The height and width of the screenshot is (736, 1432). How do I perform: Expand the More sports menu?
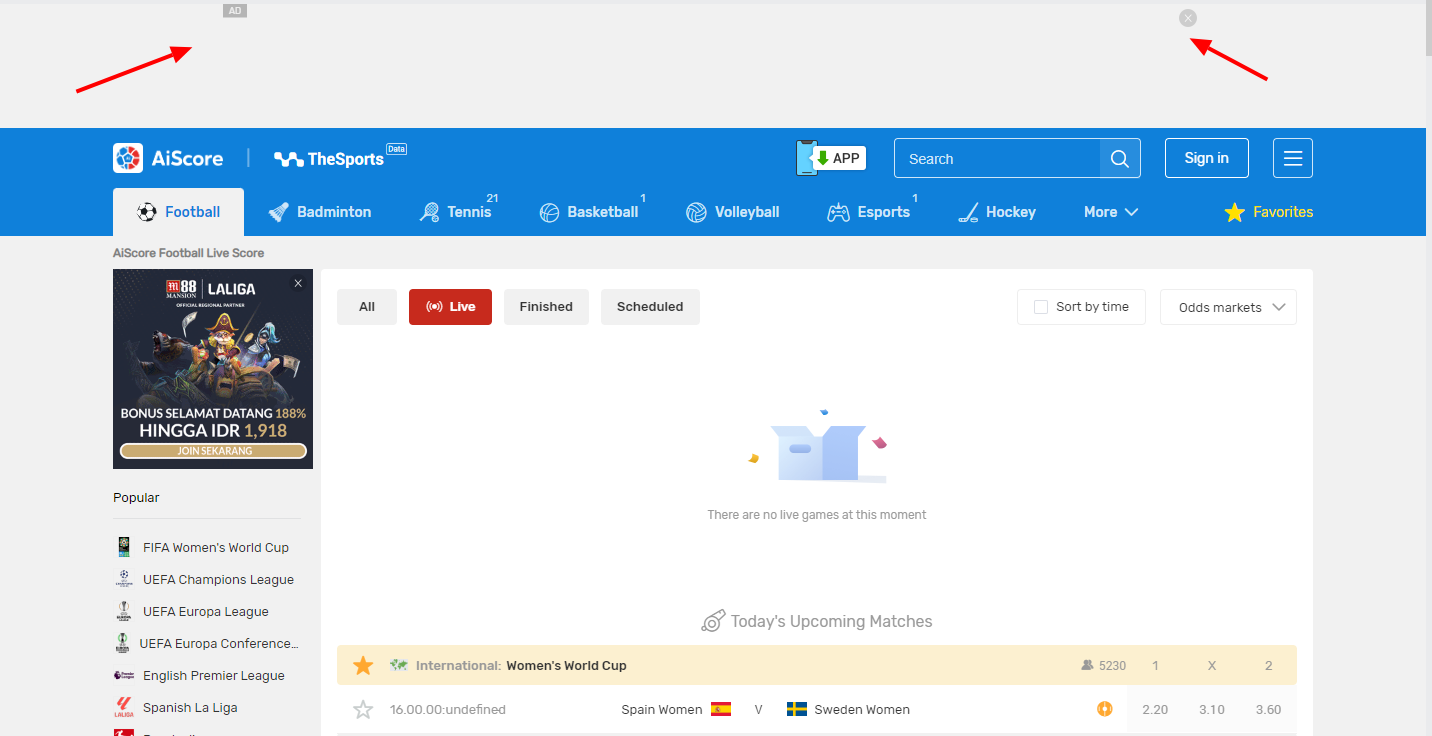click(1110, 212)
